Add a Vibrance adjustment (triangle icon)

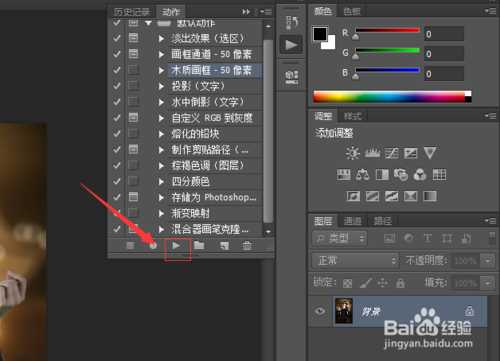pyautogui.click(x=430, y=153)
